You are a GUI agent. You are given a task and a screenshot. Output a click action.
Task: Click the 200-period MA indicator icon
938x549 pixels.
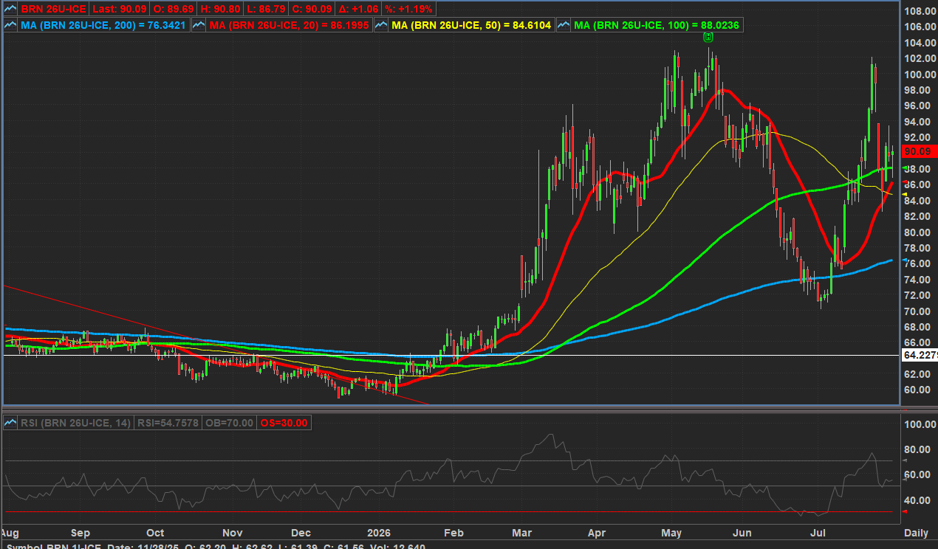point(10,25)
